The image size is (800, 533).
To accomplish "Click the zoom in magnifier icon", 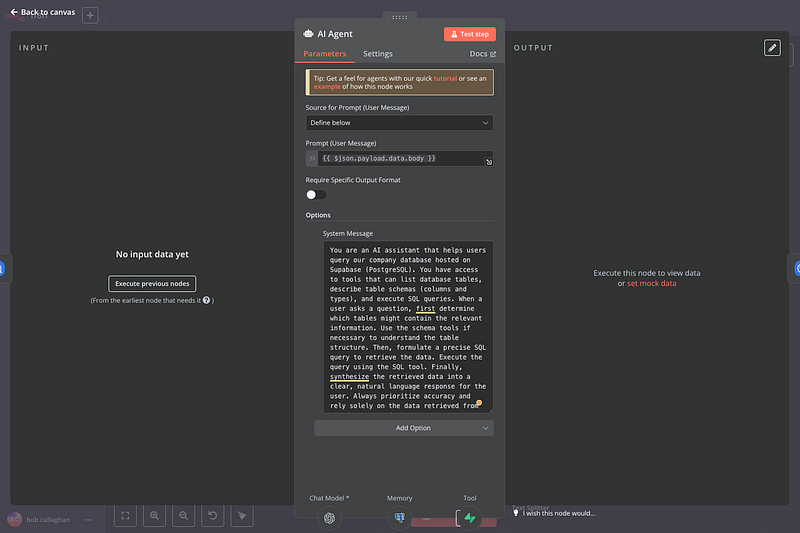I will pos(155,516).
